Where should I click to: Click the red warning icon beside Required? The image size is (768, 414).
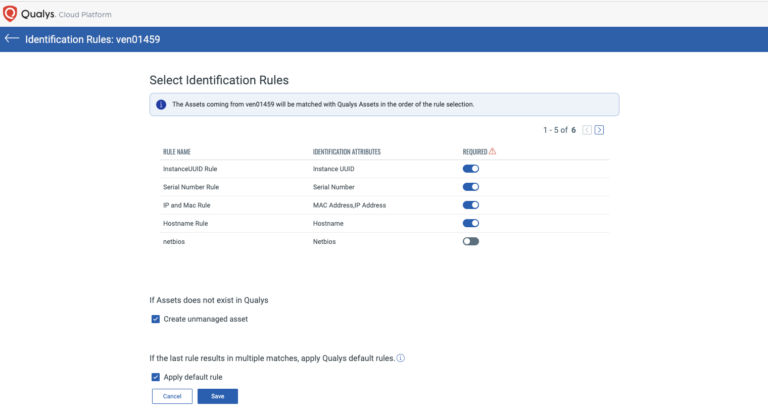[493, 152]
